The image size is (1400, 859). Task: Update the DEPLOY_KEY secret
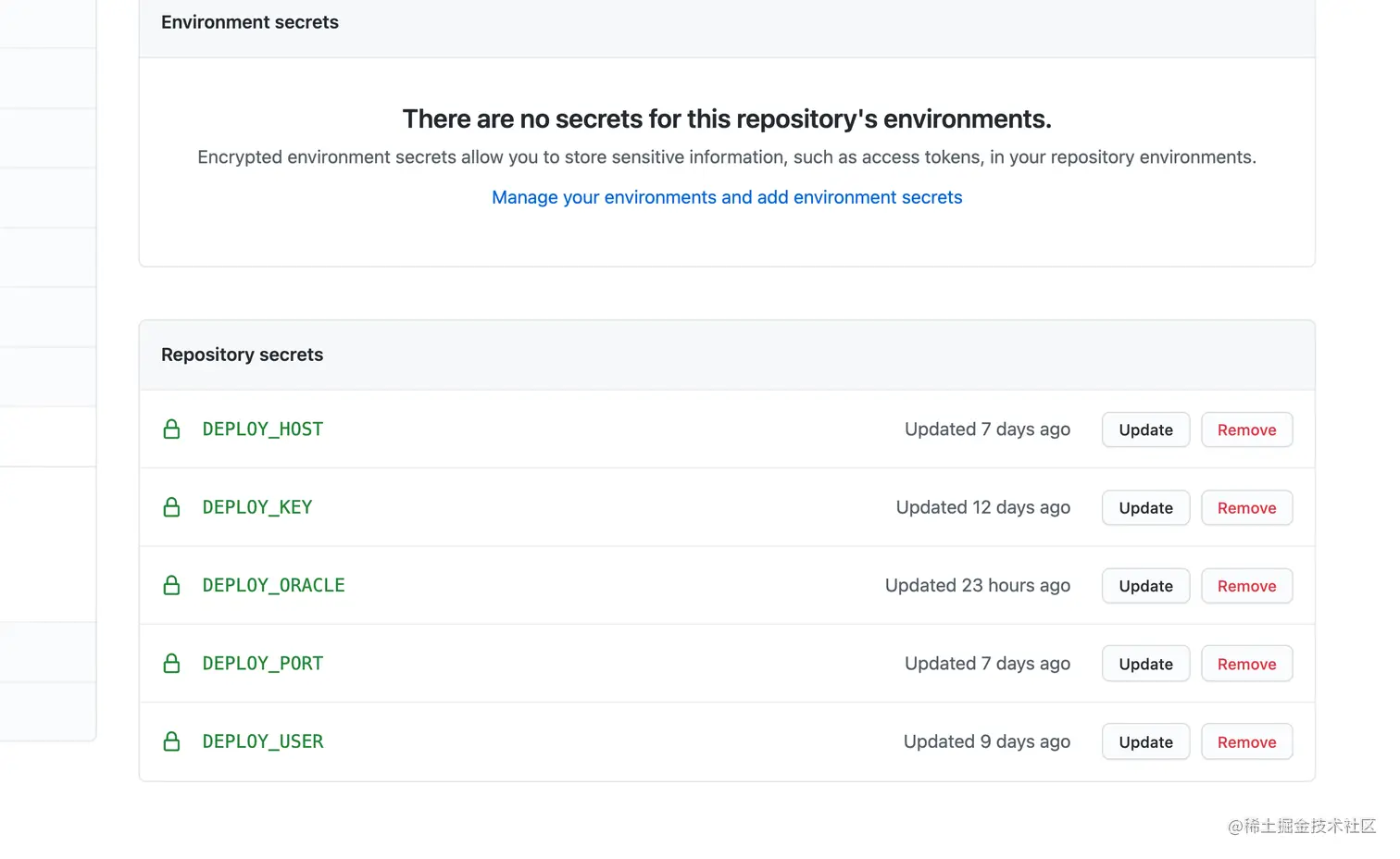pyautogui.click(x=1145, y=507)
